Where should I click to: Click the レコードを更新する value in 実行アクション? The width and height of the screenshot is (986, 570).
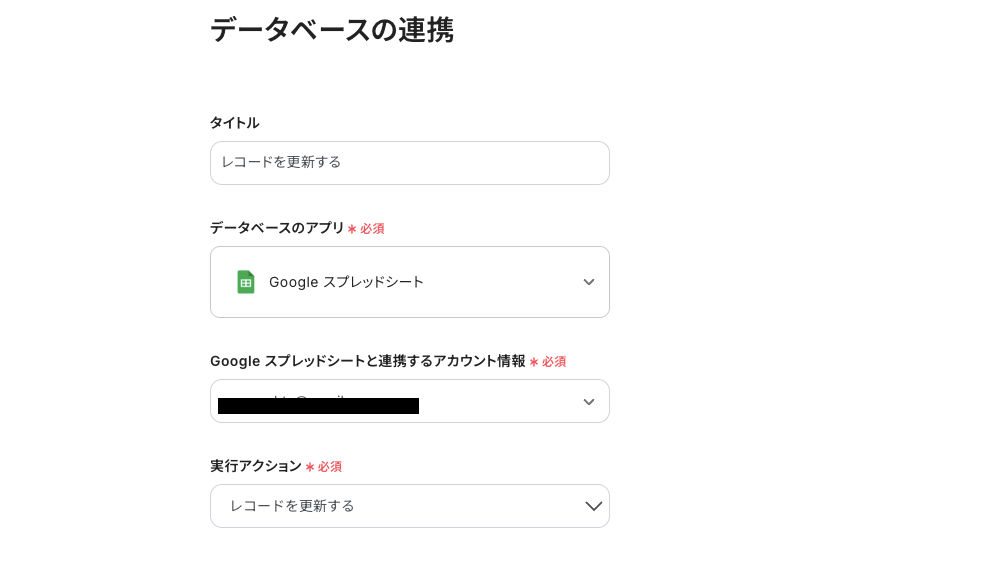[292, 506]
